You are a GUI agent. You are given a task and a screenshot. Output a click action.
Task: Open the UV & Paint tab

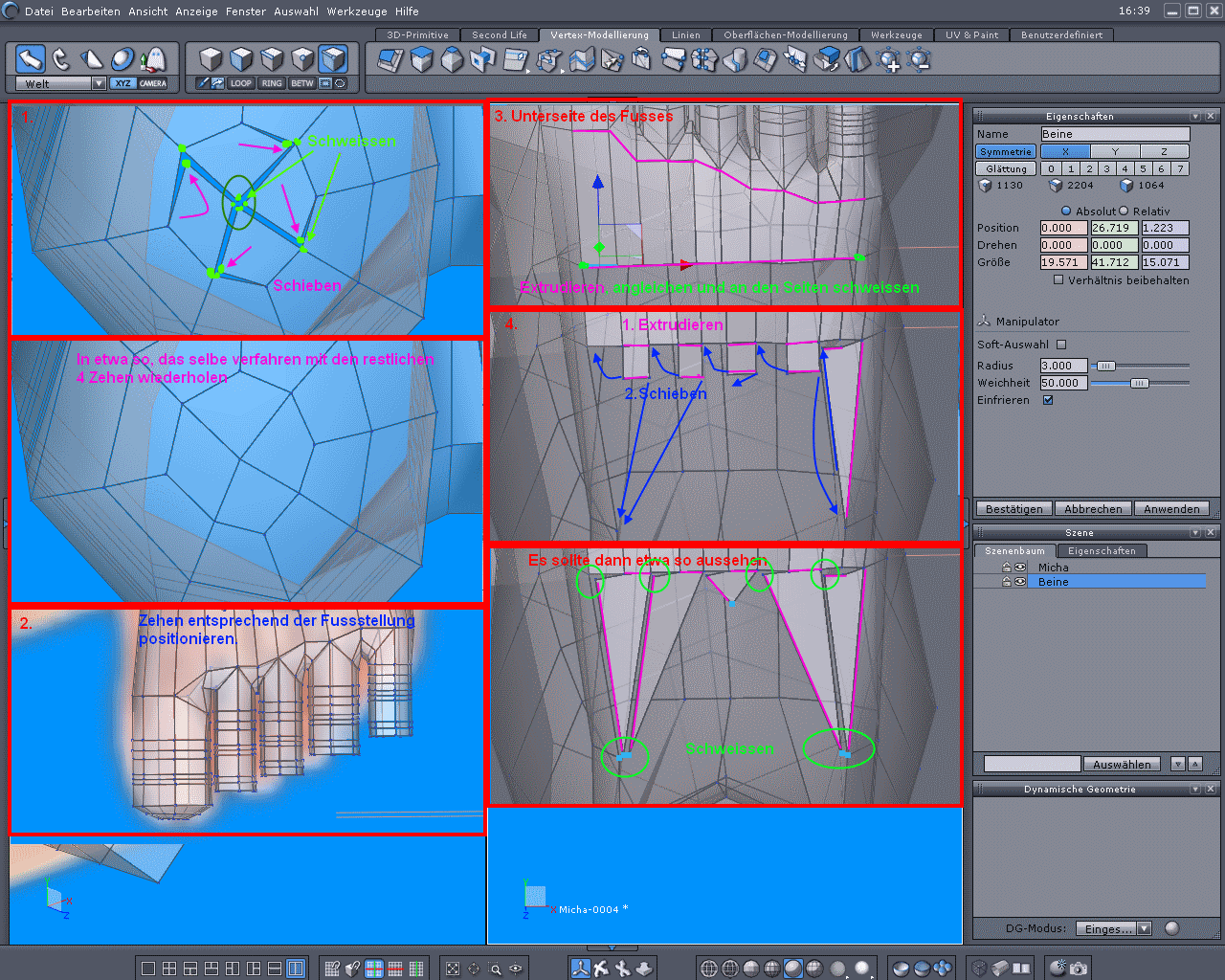coord(971,34)
